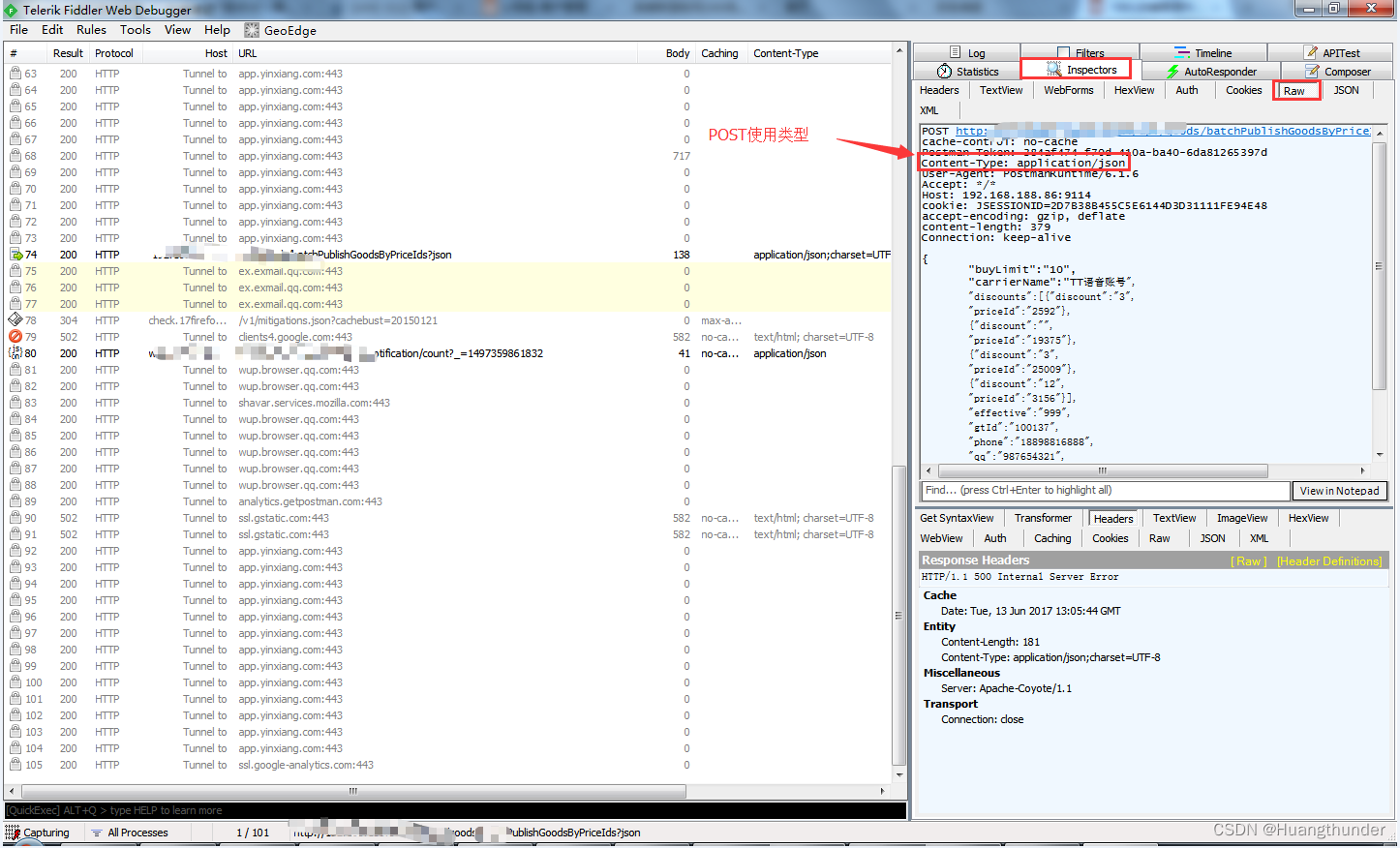Toggle the Filters tab checkbox icon
The height and width of the screenshot is (848, 1400).
(1064, 53)
